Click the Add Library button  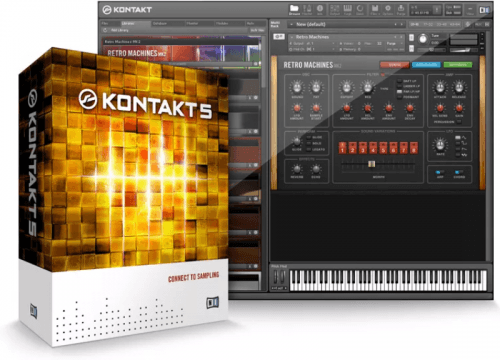coord(119,30)
